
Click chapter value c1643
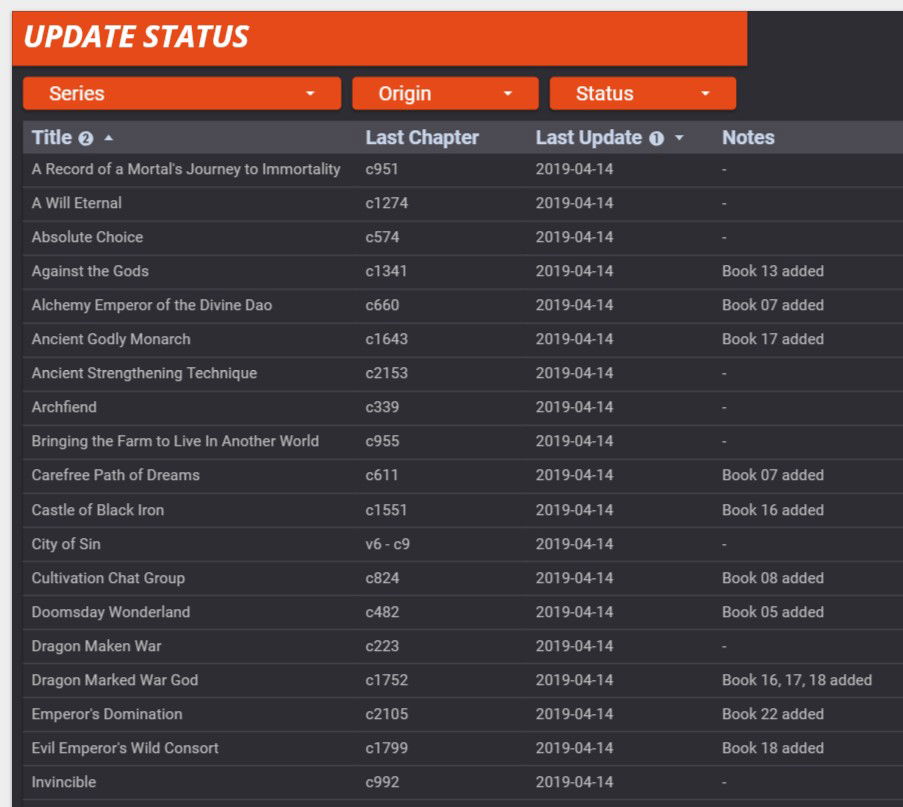386,339
